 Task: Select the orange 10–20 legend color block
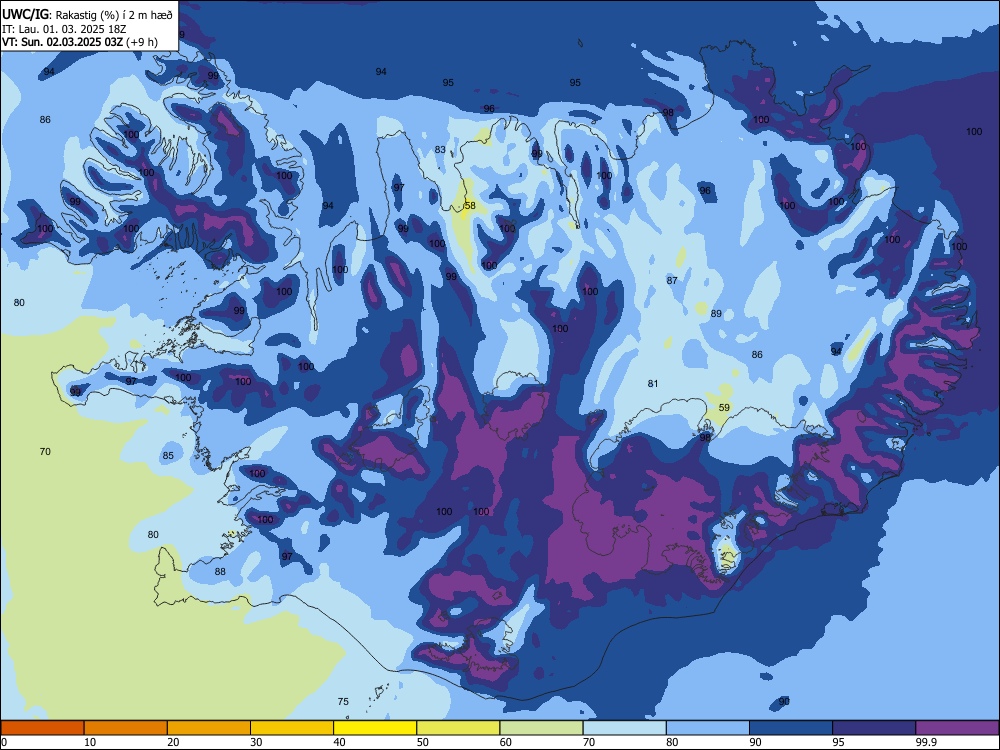coord(126,728)
